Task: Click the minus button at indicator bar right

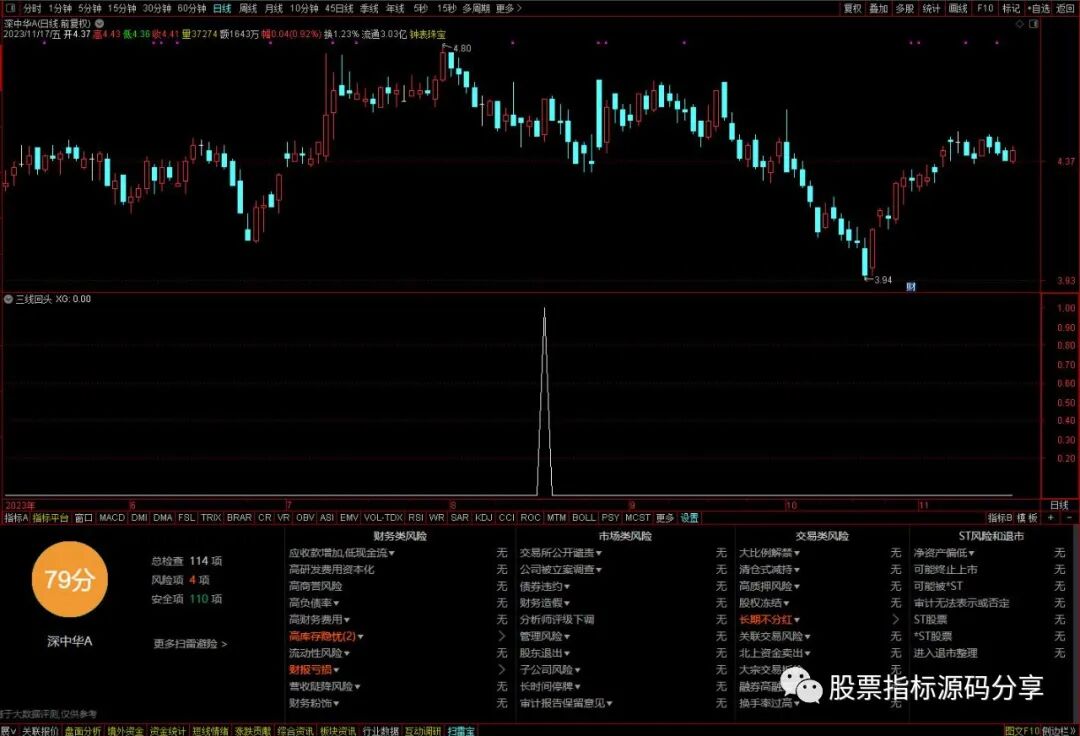Action: point(1069,518)
